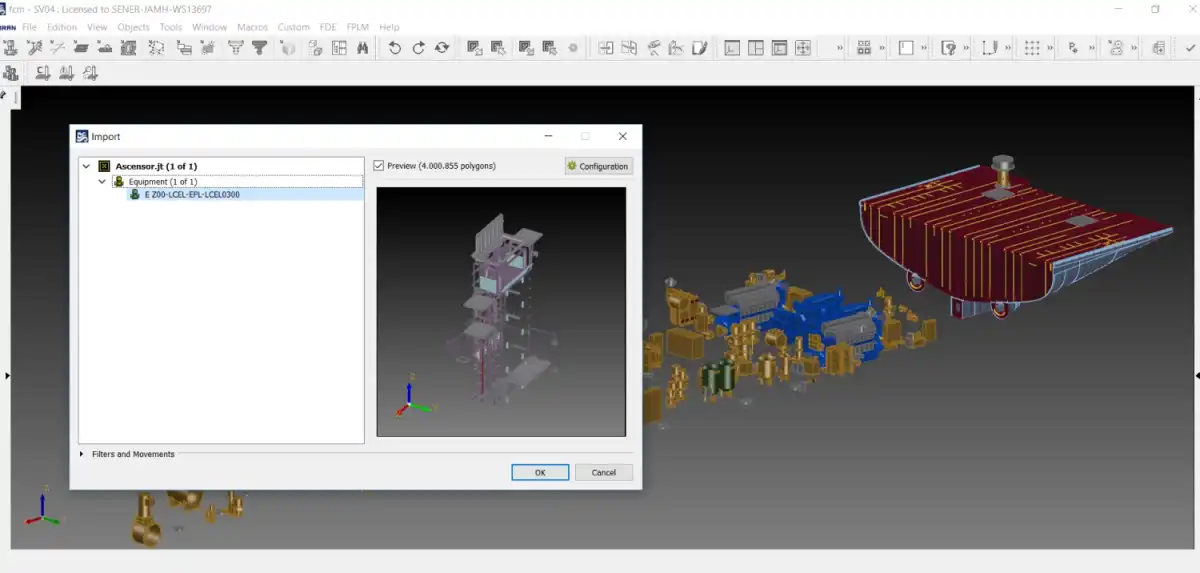Click the solid dark funnel filter icon
This screenshot has height=573, width=1200.
[260, 48]
